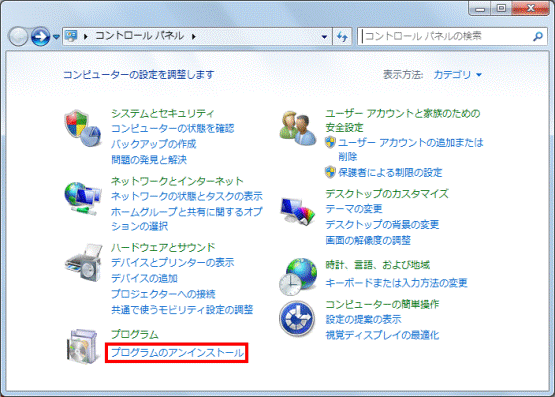Maximize the Control Panel window
The width and height of the screenshot is (555, 397).
pos(501,8)
